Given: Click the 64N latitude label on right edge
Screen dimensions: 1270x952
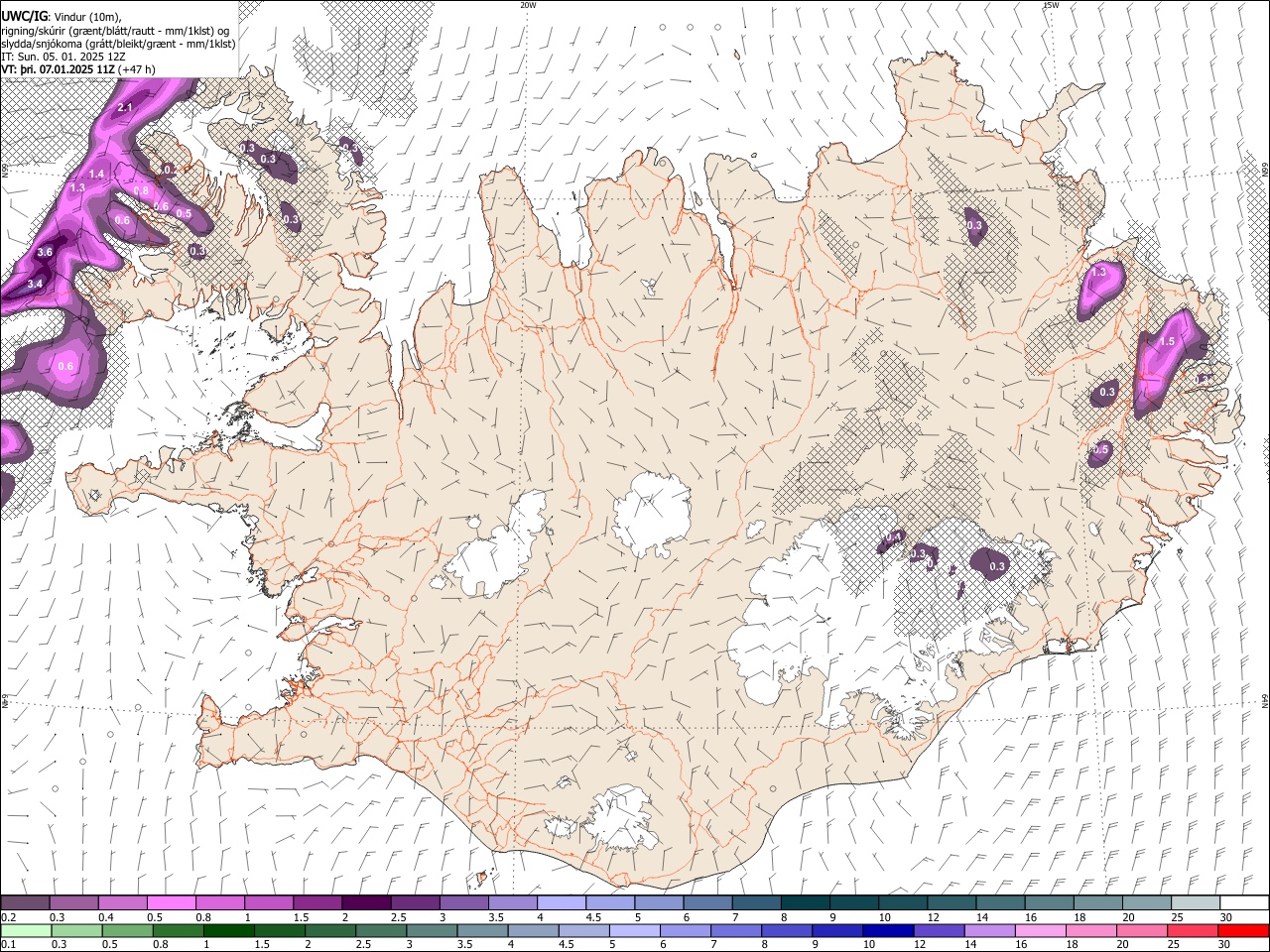Looking at the screenshot, I should (1265, 699).
